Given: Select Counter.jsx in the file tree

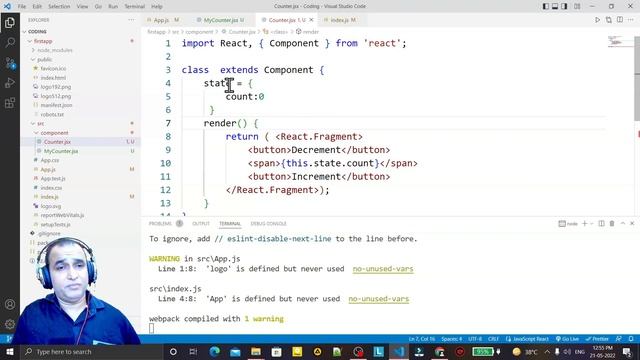Looking at the screenshot, I should tap(57, 142).
